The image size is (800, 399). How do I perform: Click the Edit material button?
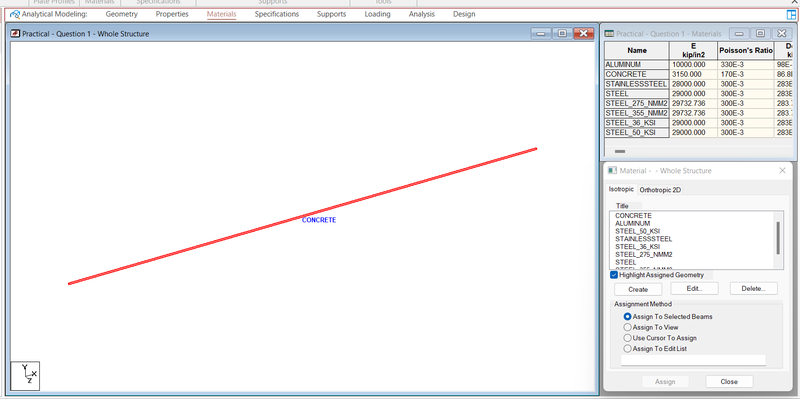tap(694, 288)
